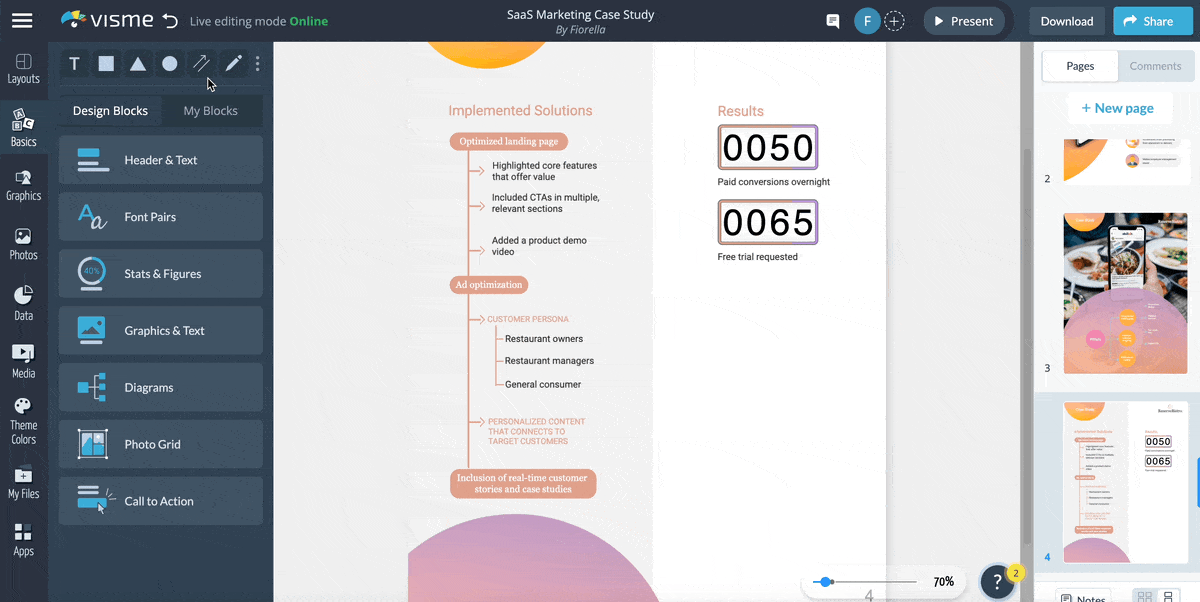
Task: Switch to grid page view
Action: pyautogui.click(x=1145, y=597)
